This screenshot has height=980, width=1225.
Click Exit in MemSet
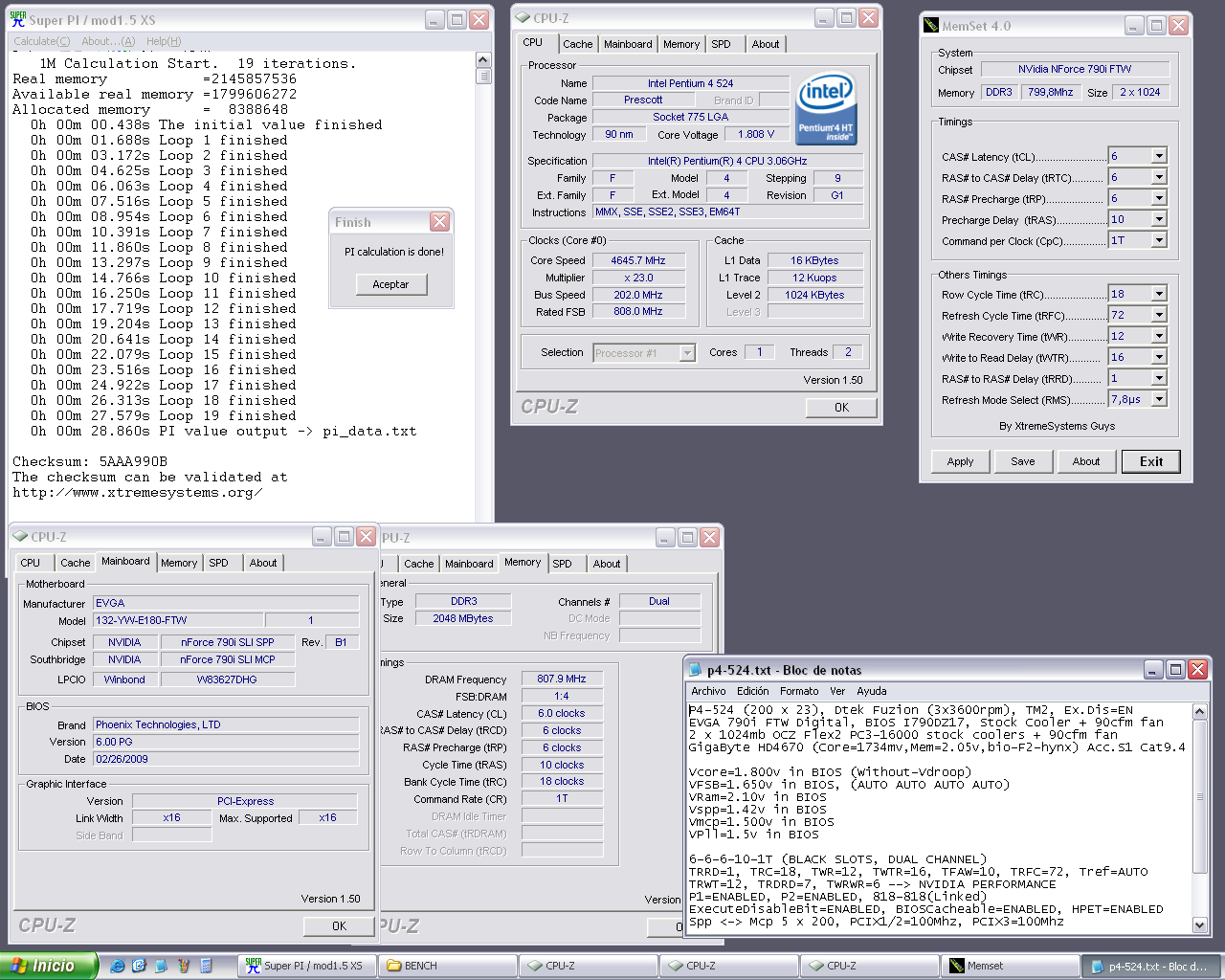(x=1151, y=461)
